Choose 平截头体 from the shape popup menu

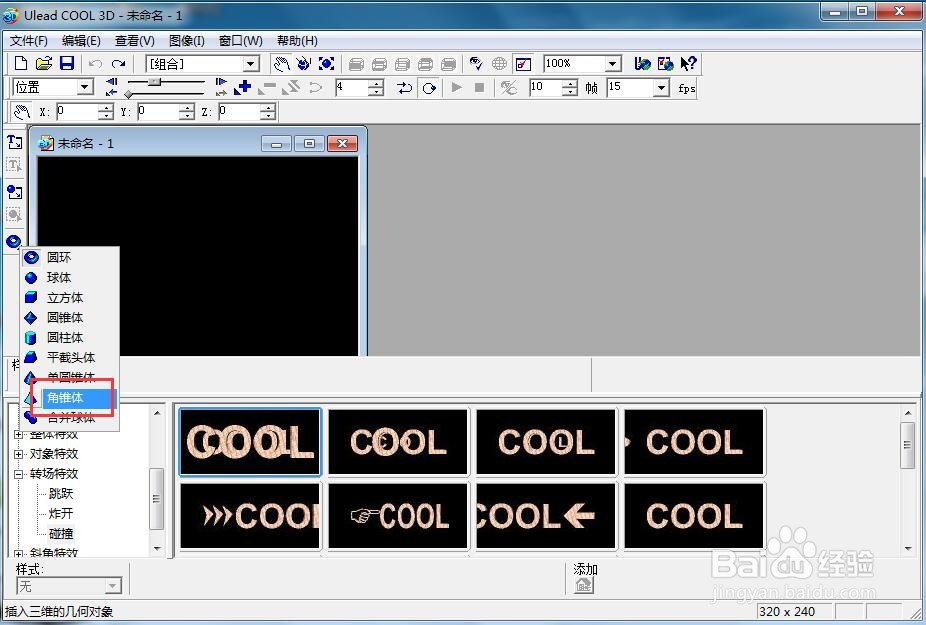(70, 357)
